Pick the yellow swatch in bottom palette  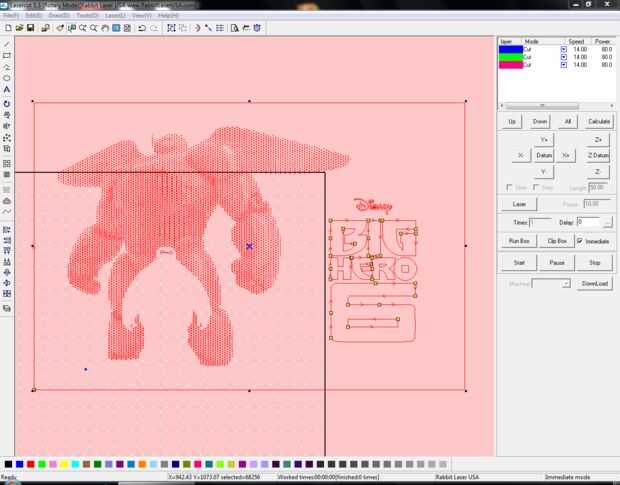[64, 464]
